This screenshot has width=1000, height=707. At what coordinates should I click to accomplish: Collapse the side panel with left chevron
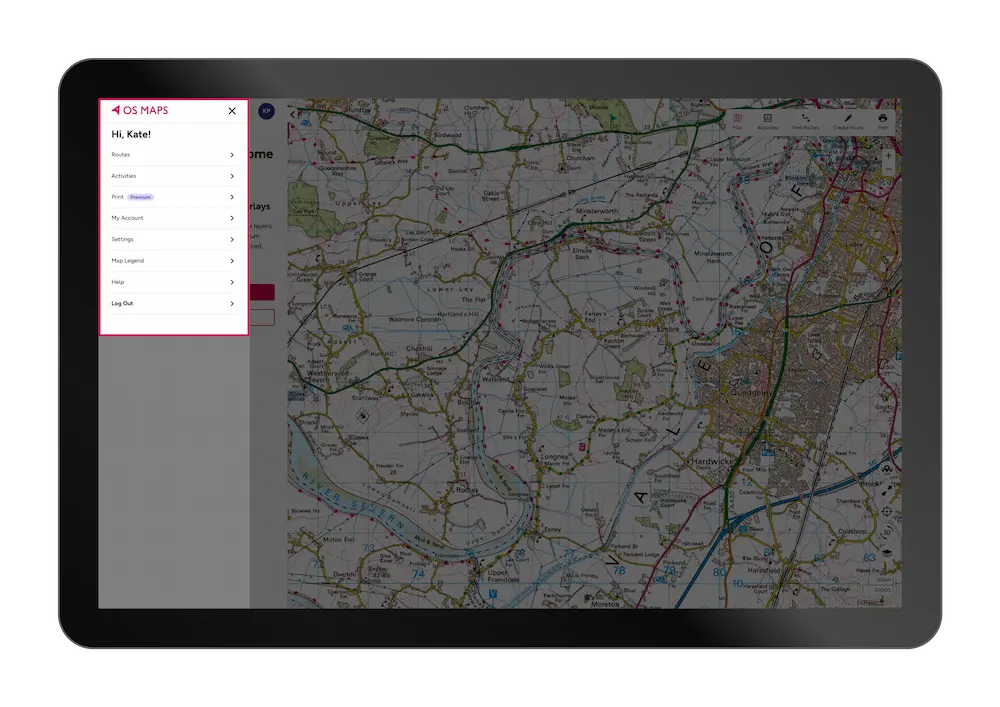pyautogui.click(x=293, y=115)
